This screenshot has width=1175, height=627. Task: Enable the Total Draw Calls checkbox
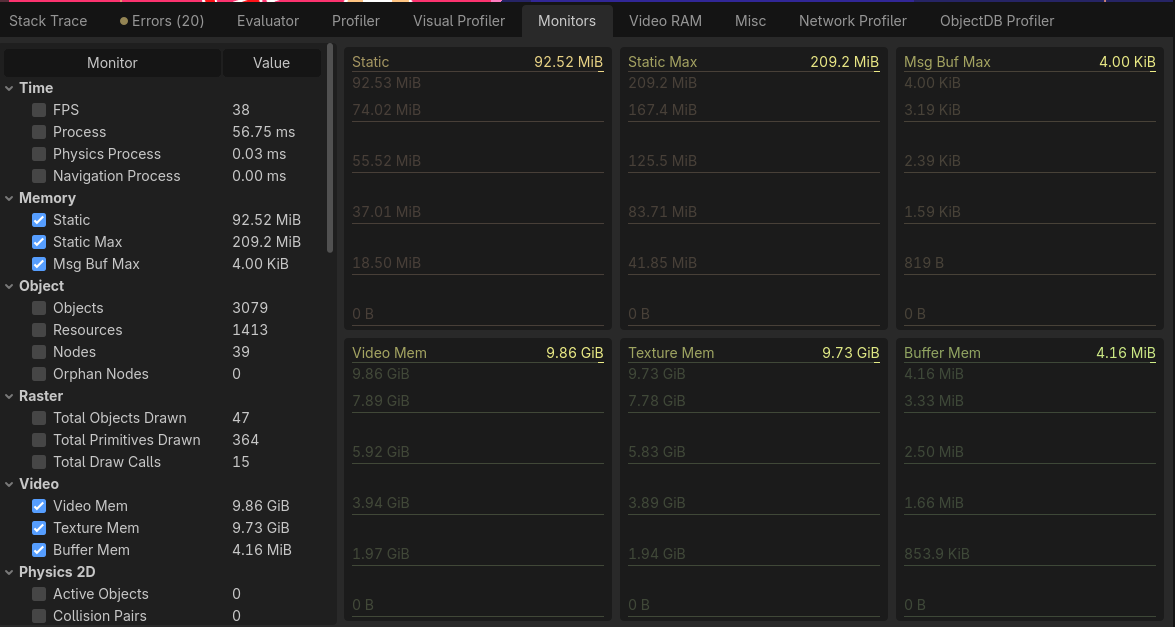39,462
